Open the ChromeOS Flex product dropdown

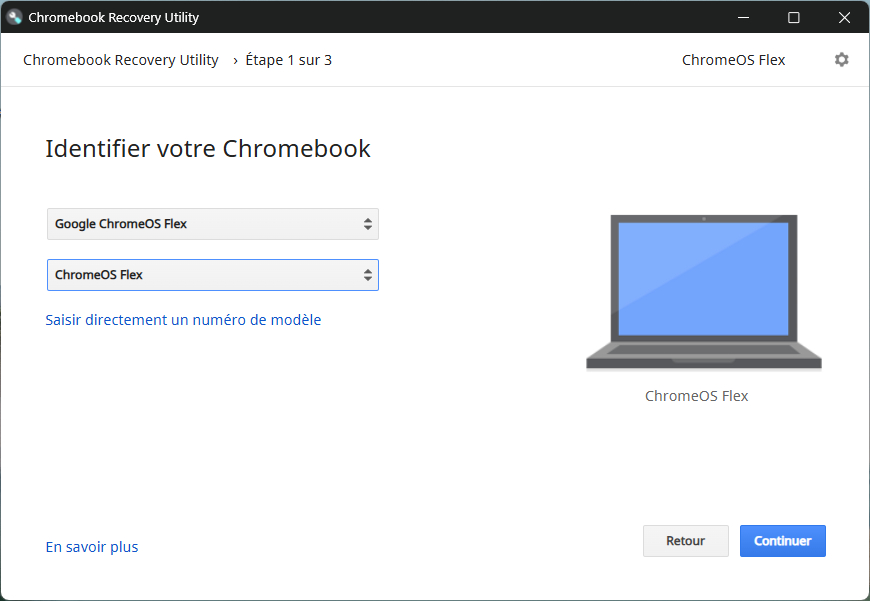(x=212, y=275)
